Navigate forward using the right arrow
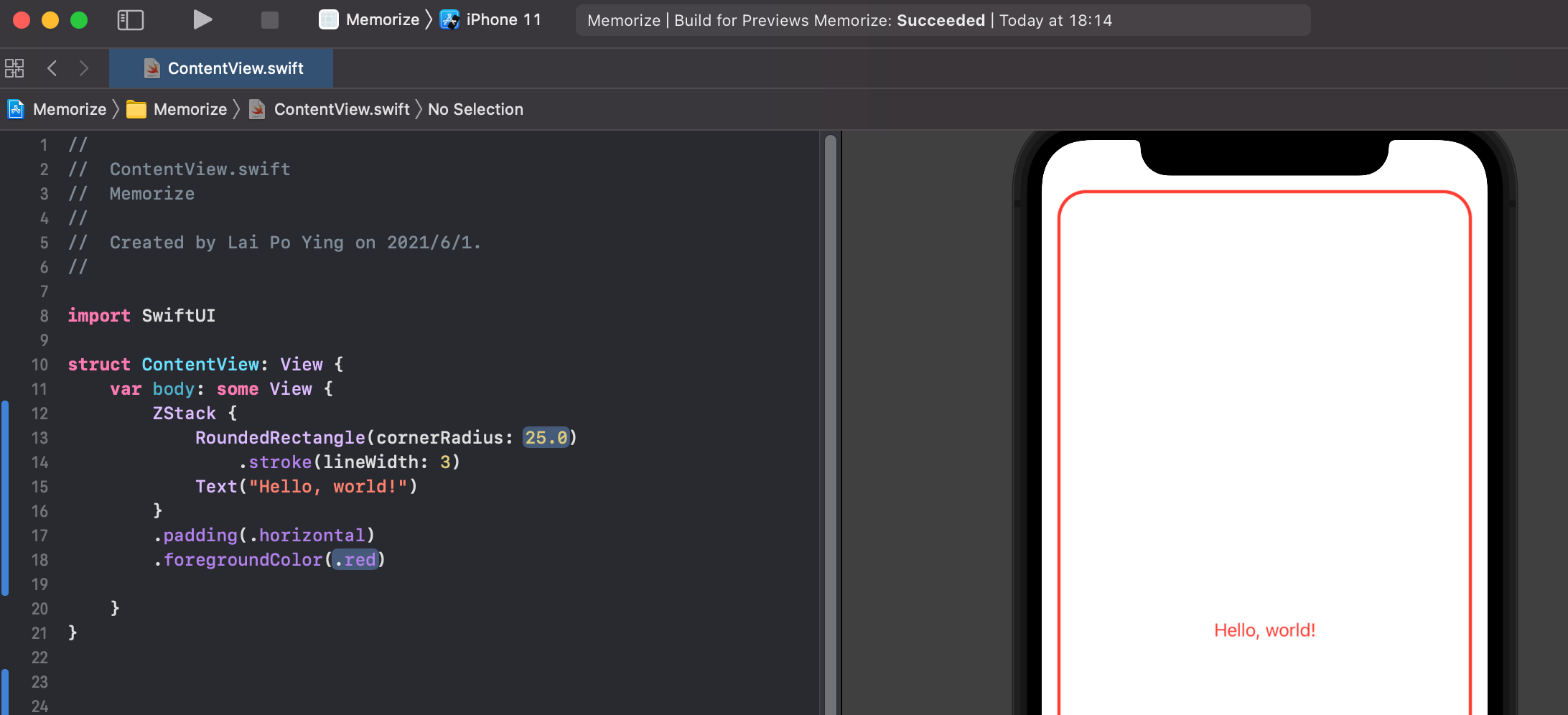 83,67
